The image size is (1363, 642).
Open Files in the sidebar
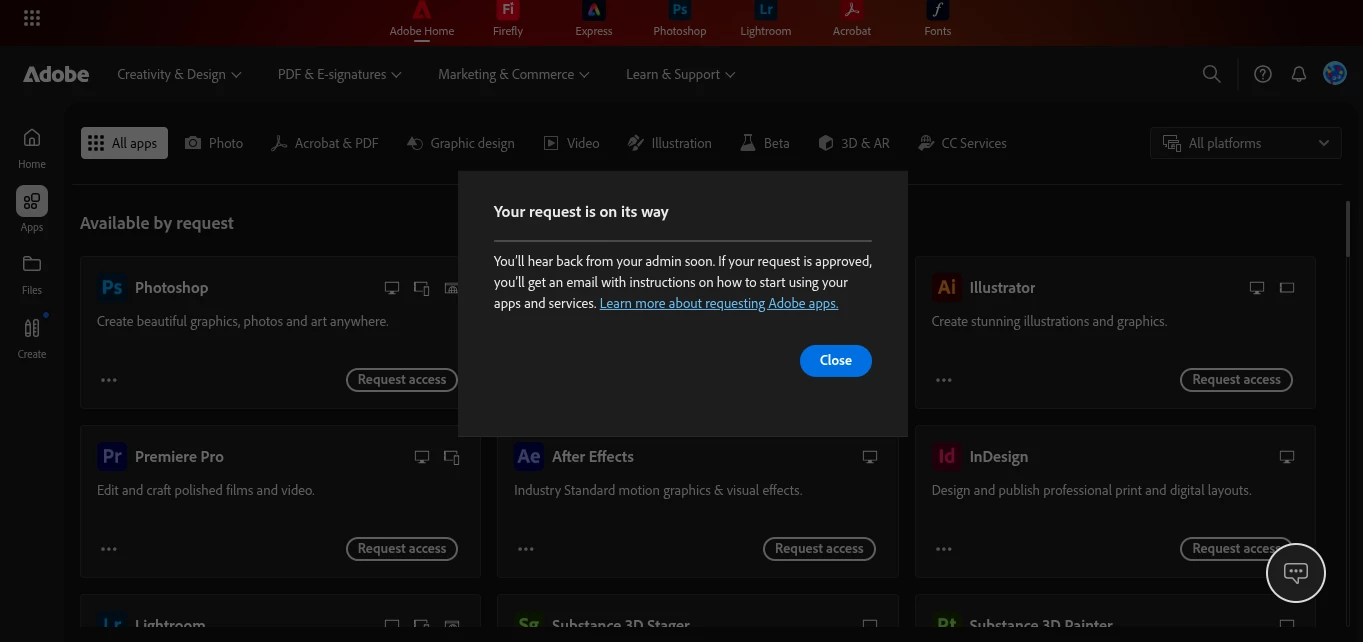coord(32,274)
